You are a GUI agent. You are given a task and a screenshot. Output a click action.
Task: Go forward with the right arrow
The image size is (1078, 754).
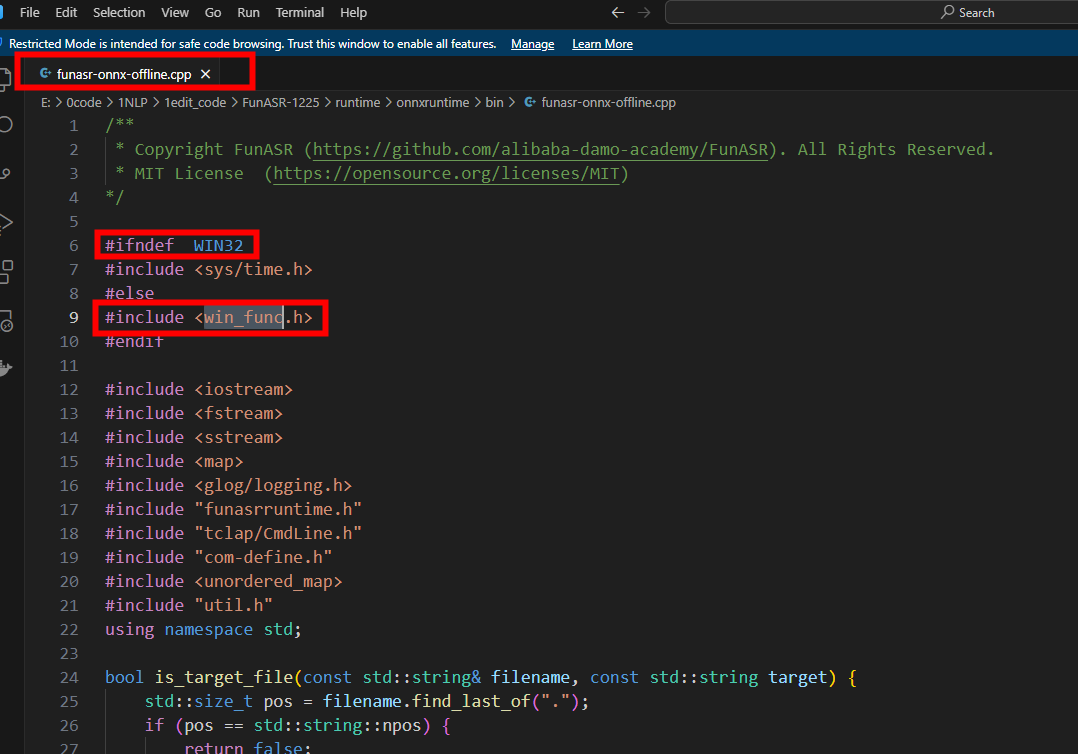click(644, 12)
